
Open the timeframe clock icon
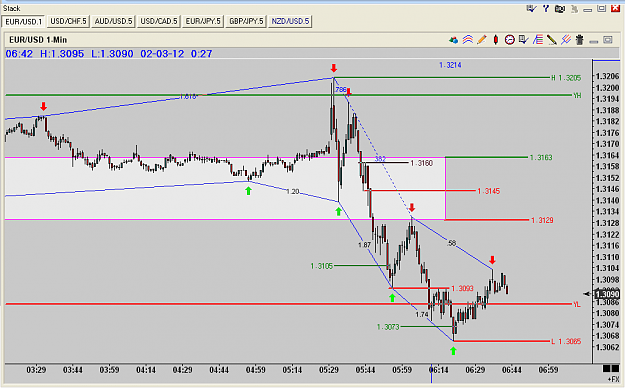[509, 40]
